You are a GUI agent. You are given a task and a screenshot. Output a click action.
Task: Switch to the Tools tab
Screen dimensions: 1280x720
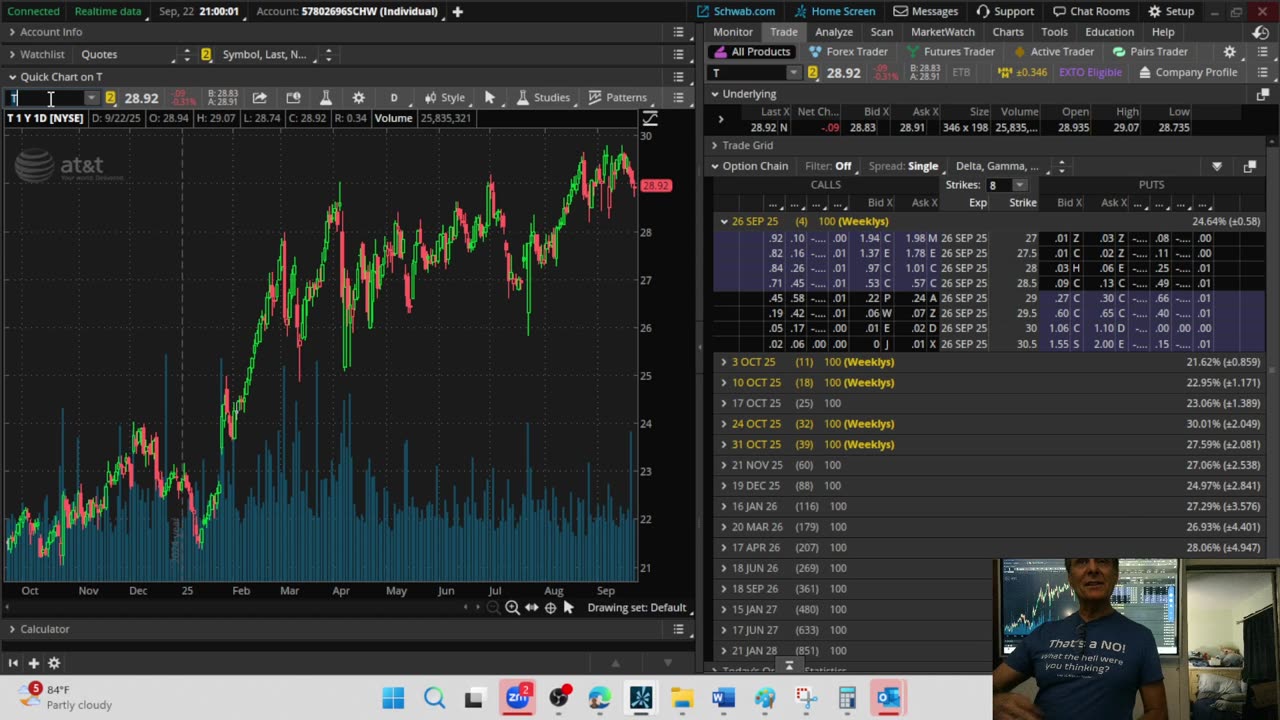pyautogui.click(x=1054, y=32)
